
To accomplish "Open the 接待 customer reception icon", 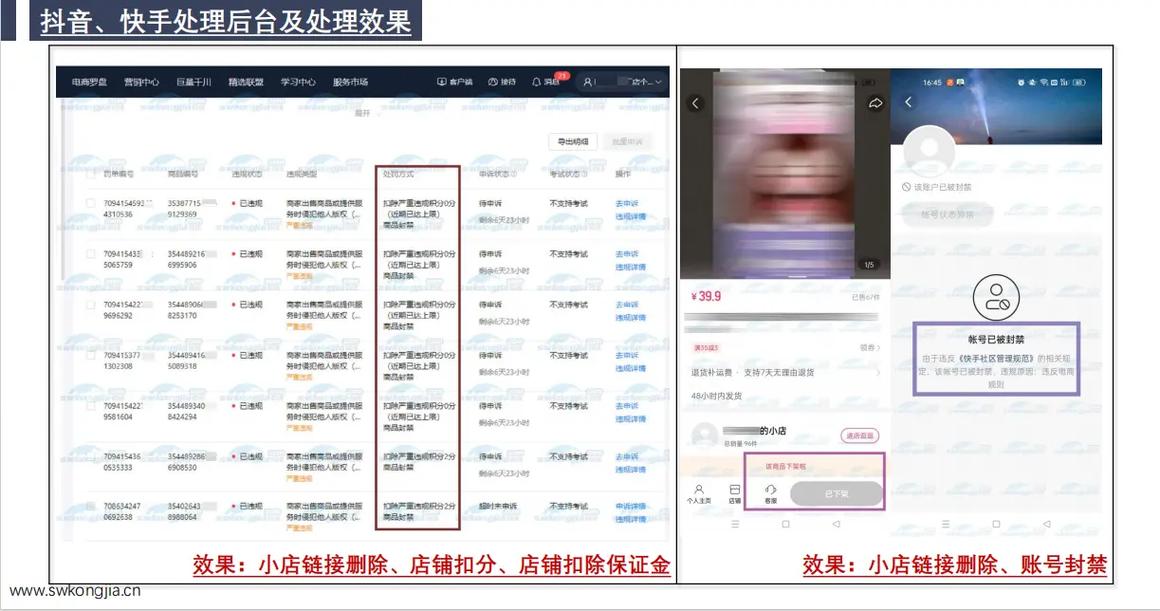I will [493, 82].
